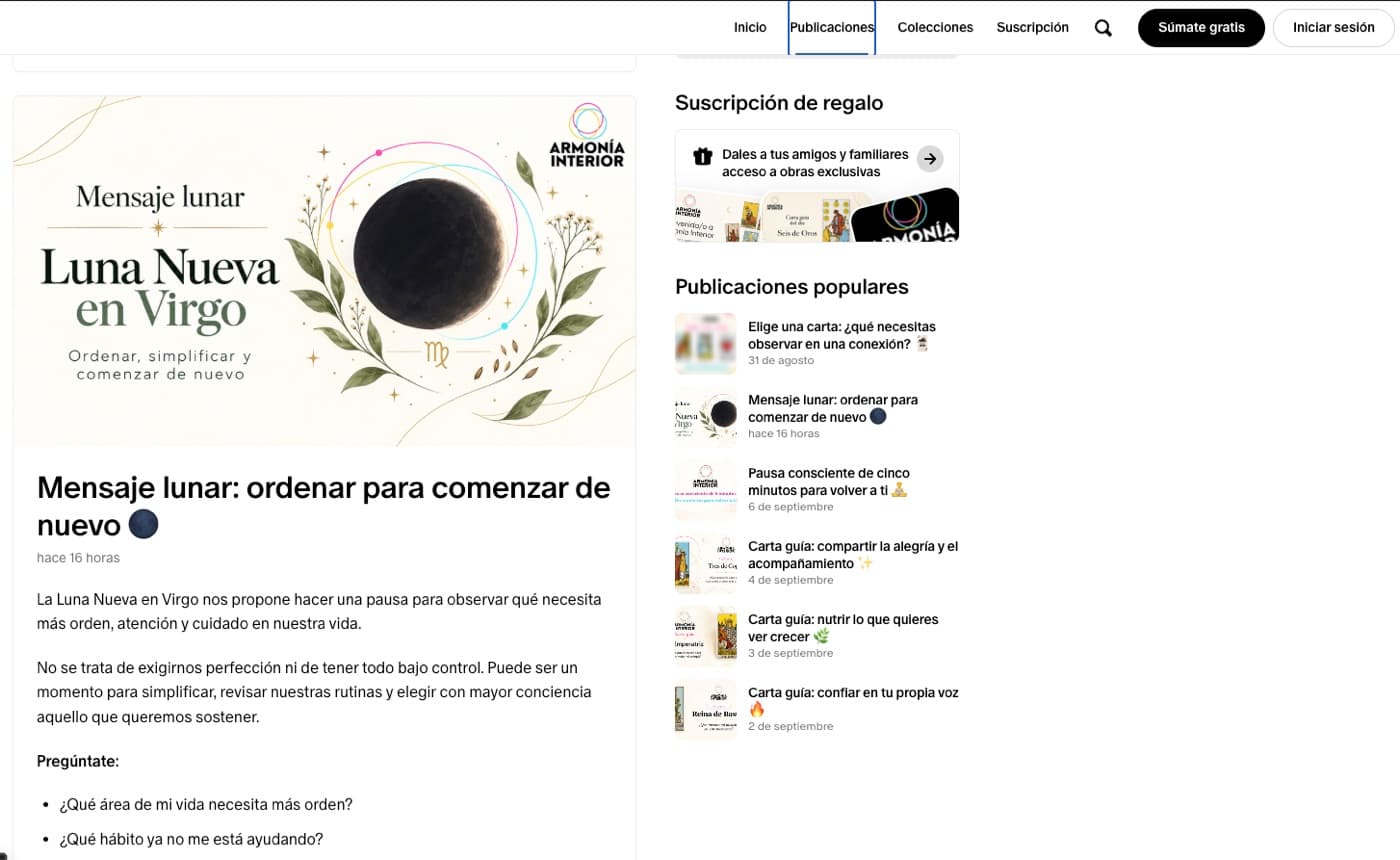This screenshot has height=860, width=1400.
Task: Open 'Carta guía: compartir la alegría' post
Action: [x=853, y=555]
